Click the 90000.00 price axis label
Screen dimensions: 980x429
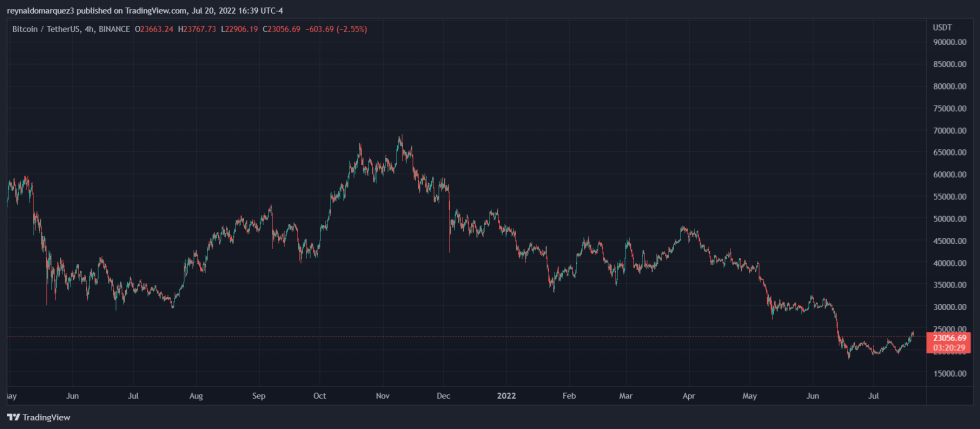(x=950, y=42)
